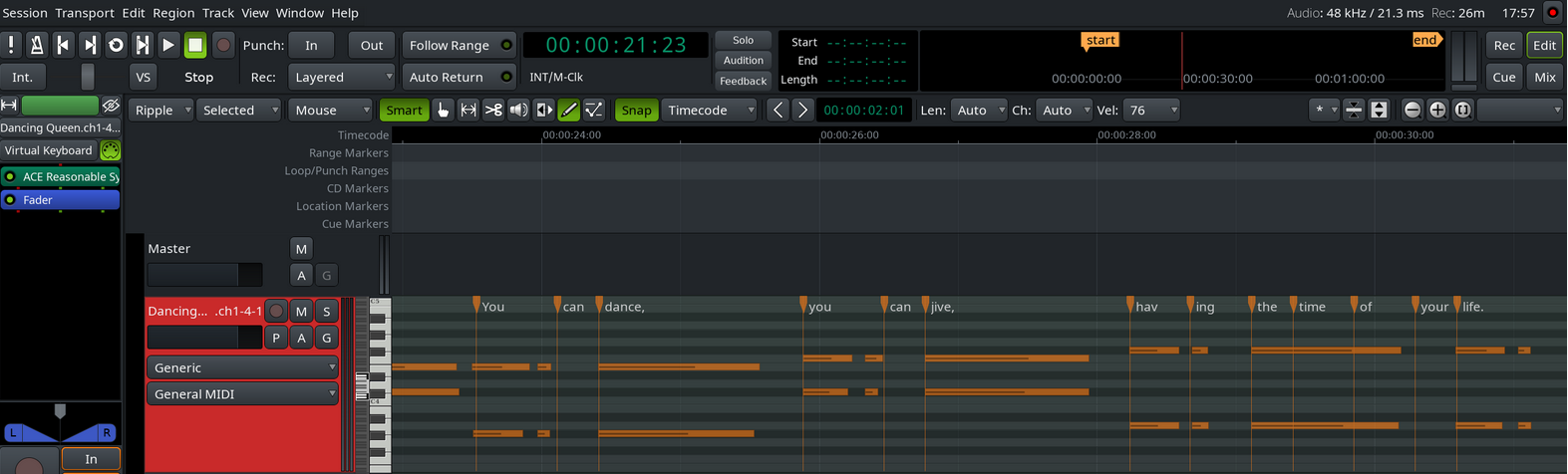Mute the Master track
1568x474 pixels.
pos(301,248)
